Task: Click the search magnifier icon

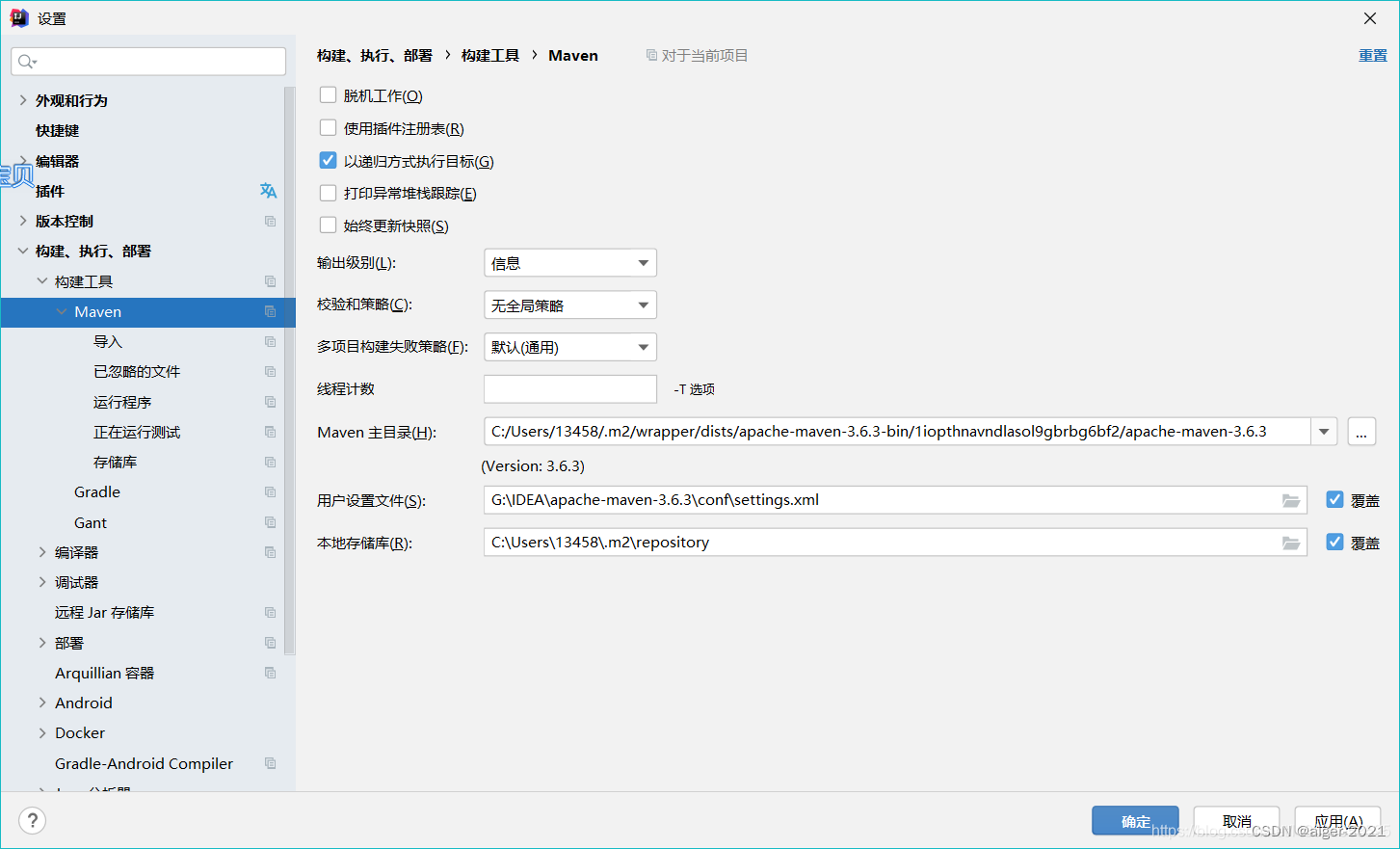Action: [27, 62]
